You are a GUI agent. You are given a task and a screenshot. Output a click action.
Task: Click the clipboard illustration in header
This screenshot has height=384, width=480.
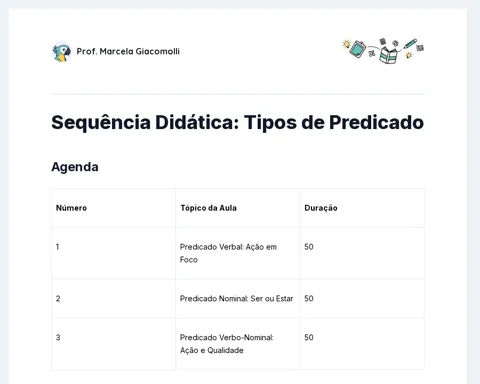[358, 49]
